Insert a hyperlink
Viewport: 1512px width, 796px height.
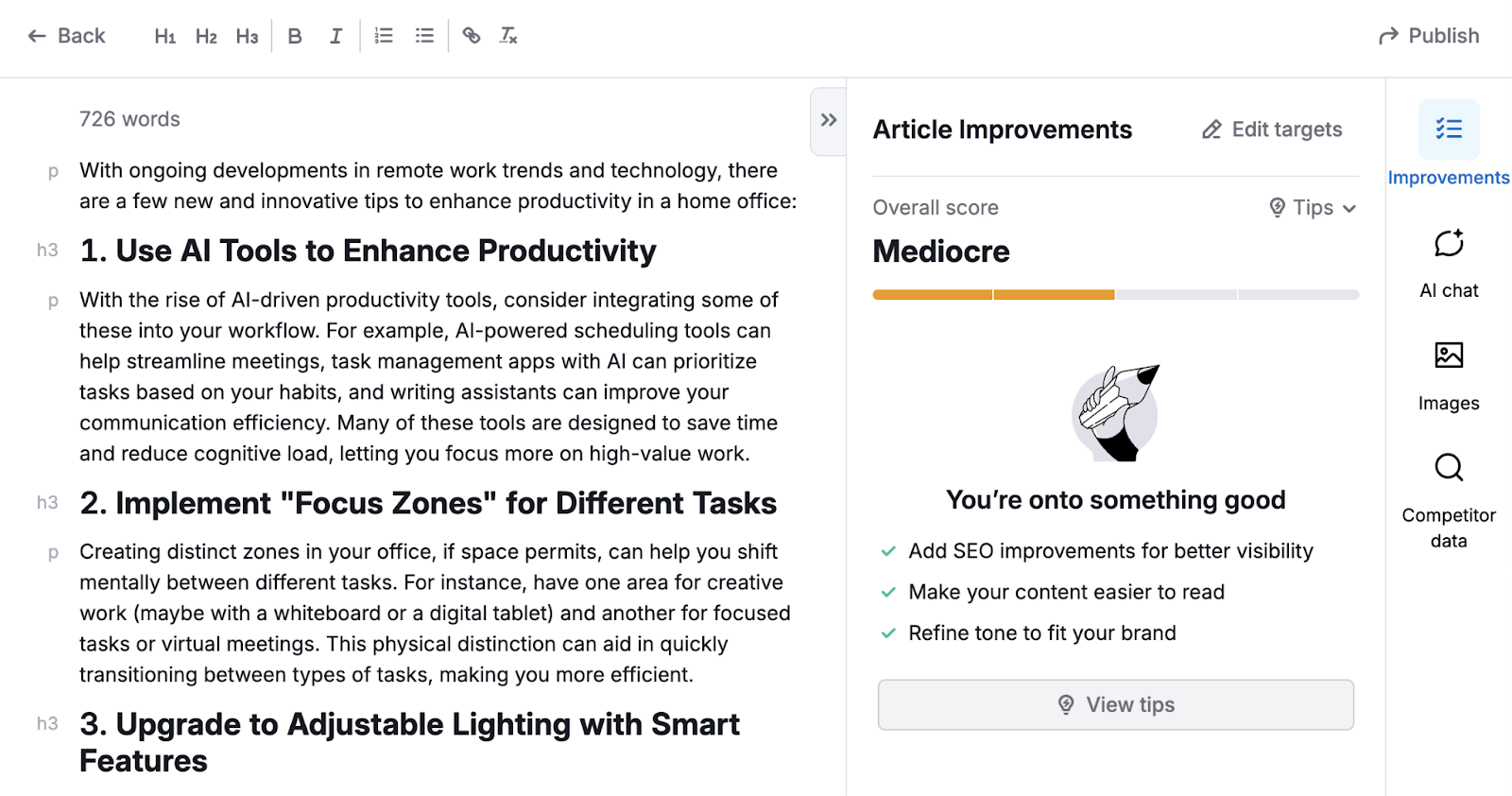coord(471,36)
